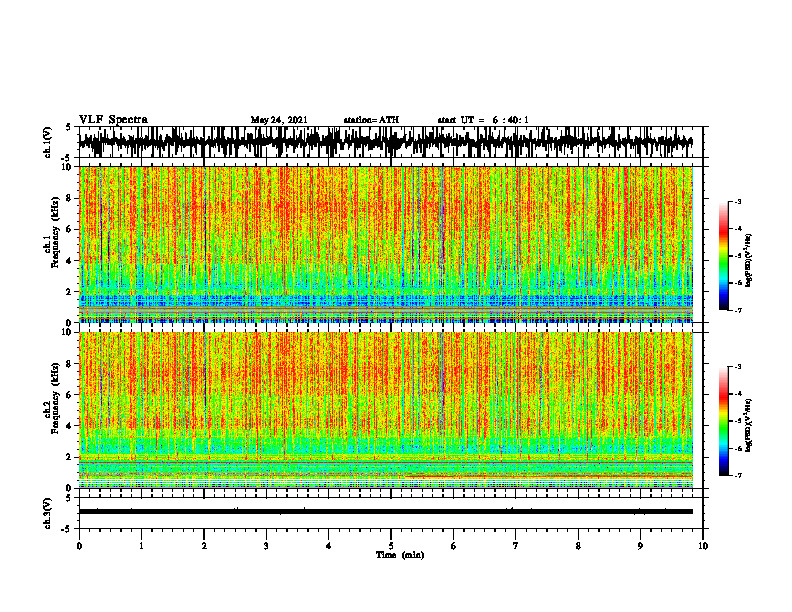Click the "6" kHz tick of ch.2 spectrogram

point(70,395)
